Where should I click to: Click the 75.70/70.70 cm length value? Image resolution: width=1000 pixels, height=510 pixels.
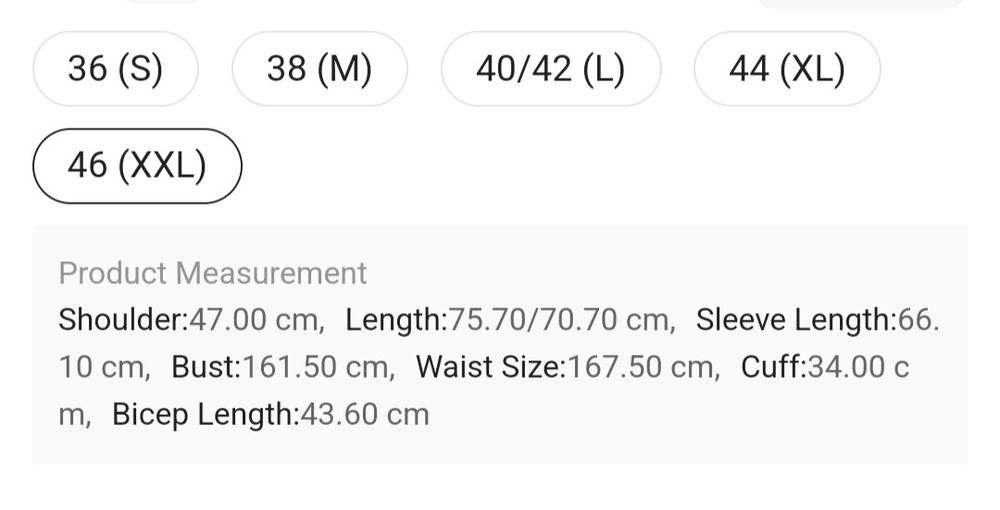[560, 320]
